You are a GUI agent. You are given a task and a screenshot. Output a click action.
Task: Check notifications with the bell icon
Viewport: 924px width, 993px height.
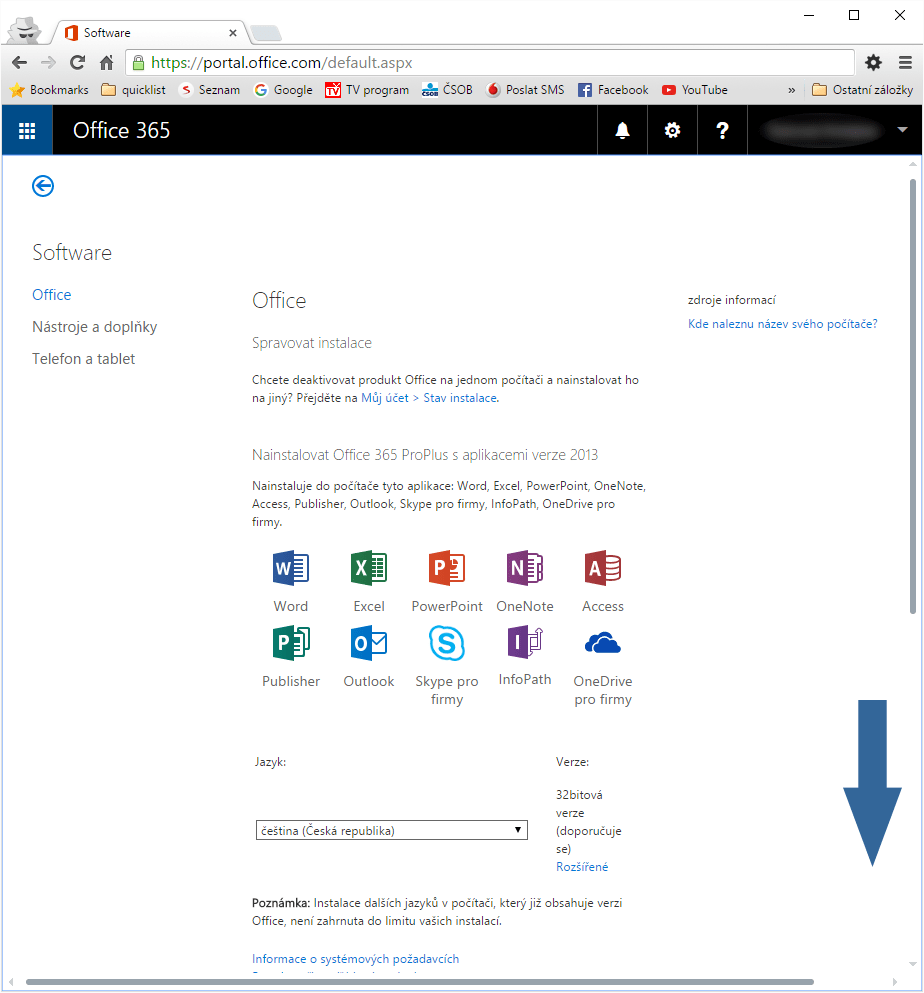[x=622, y=130]
